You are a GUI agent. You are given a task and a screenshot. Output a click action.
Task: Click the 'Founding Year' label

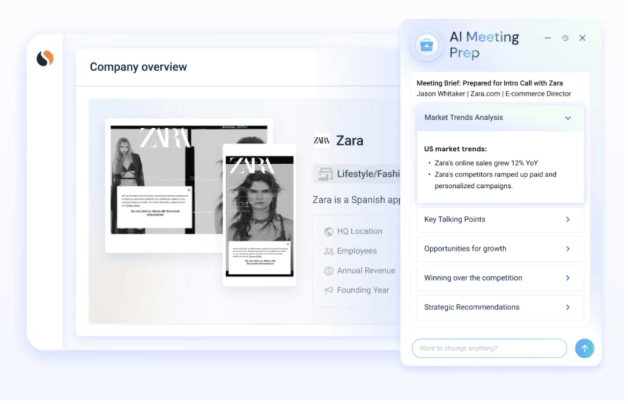click(x=363, y=290)
